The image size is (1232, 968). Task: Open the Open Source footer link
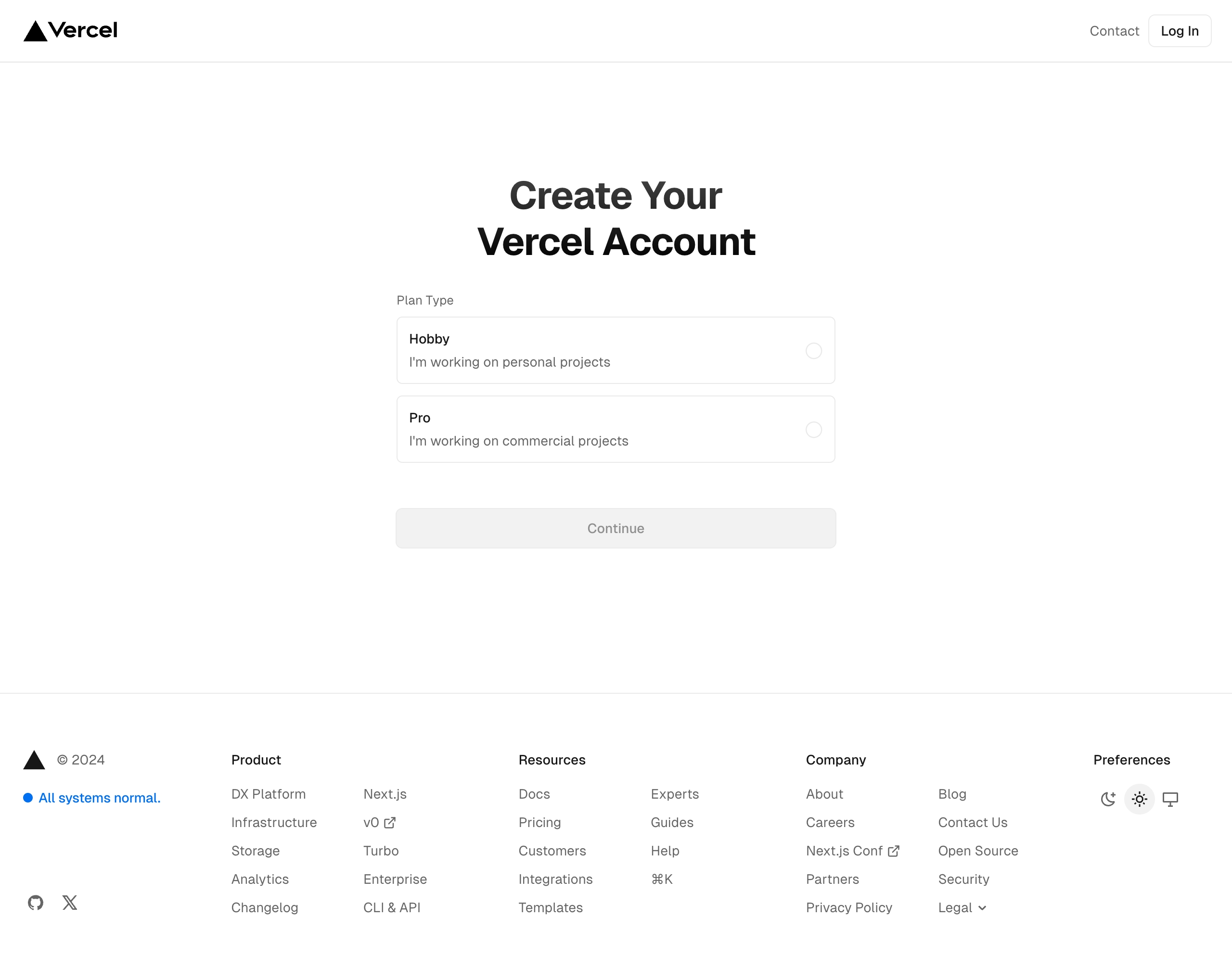click(x=978, y=851)
